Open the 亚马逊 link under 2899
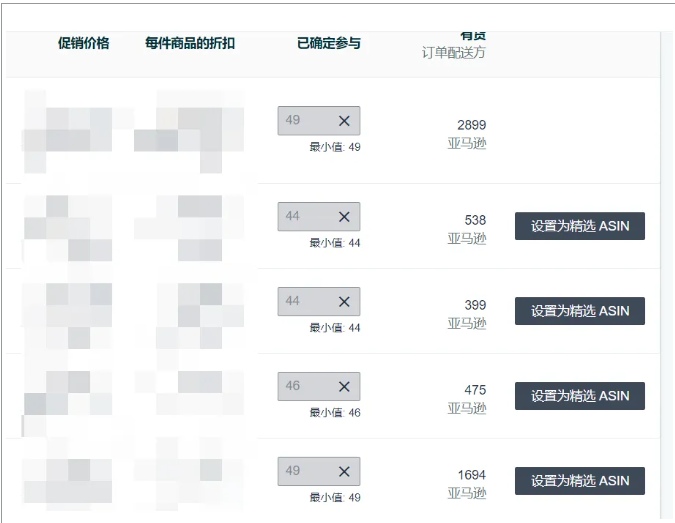Screen dimensions: 675x523 pyautogui.click(x=467, y=143)
